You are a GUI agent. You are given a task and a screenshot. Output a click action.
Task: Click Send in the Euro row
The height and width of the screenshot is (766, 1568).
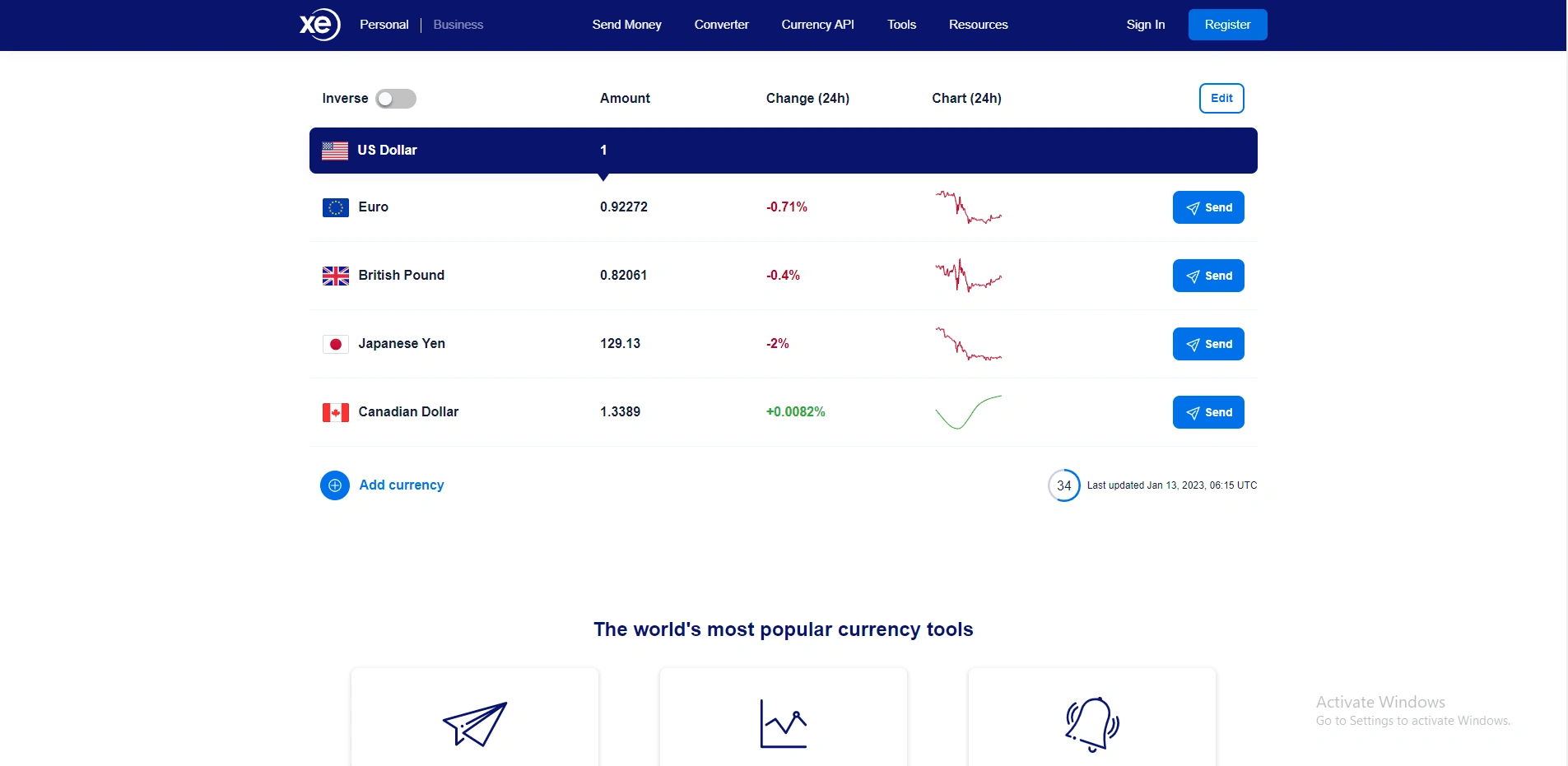[1208, 207]
